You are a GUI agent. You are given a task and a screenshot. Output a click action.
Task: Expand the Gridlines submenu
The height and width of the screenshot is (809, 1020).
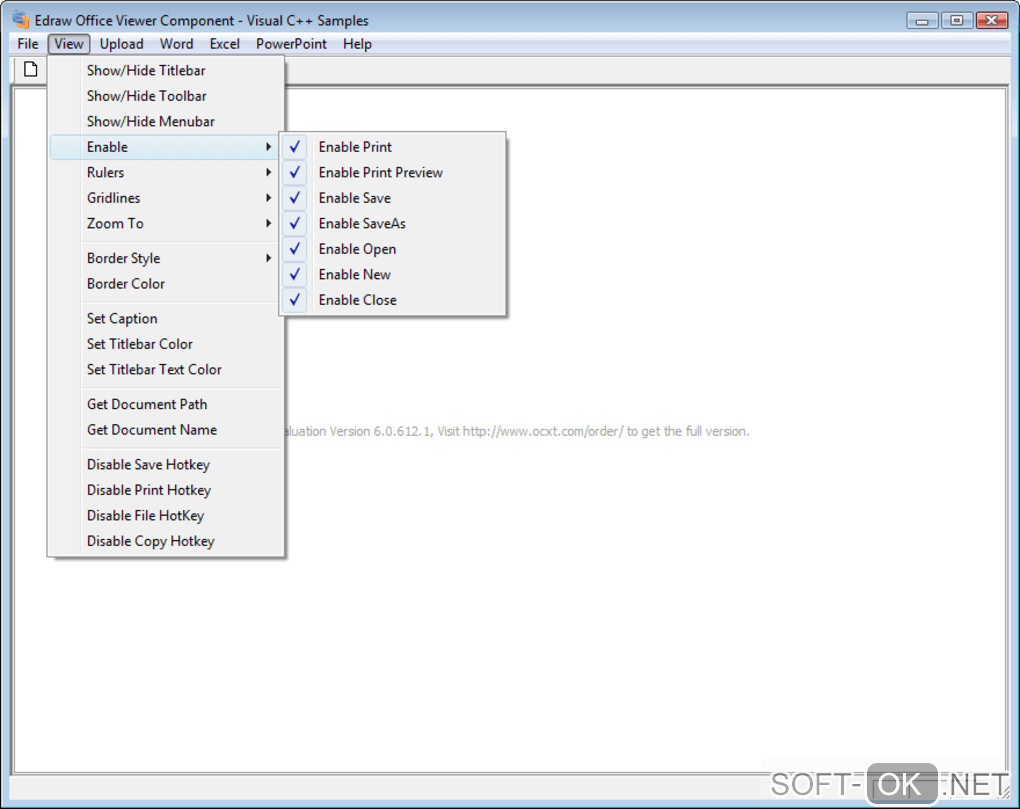pos(166,198)
